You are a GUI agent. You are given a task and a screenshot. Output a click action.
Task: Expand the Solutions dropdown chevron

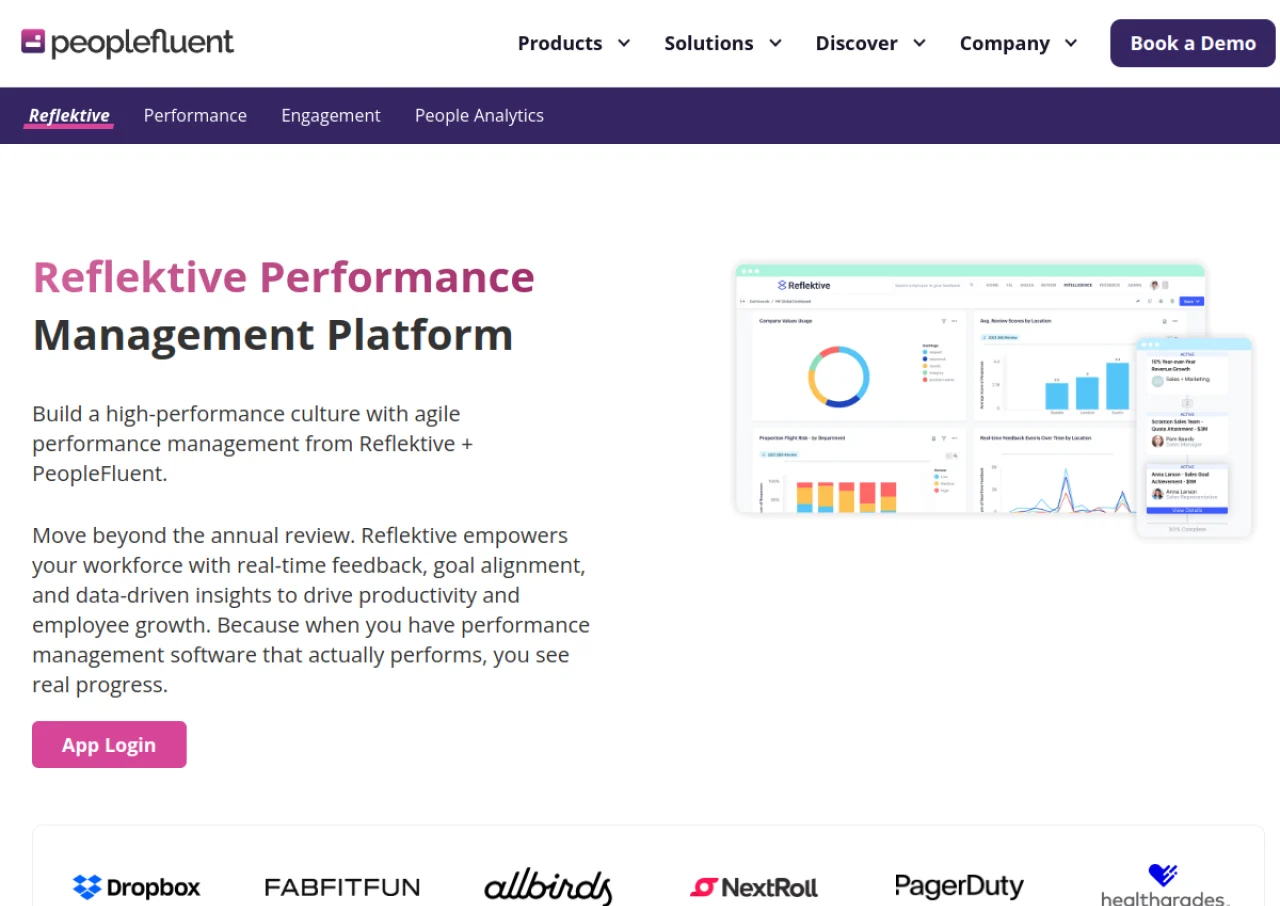coord(775,43)
